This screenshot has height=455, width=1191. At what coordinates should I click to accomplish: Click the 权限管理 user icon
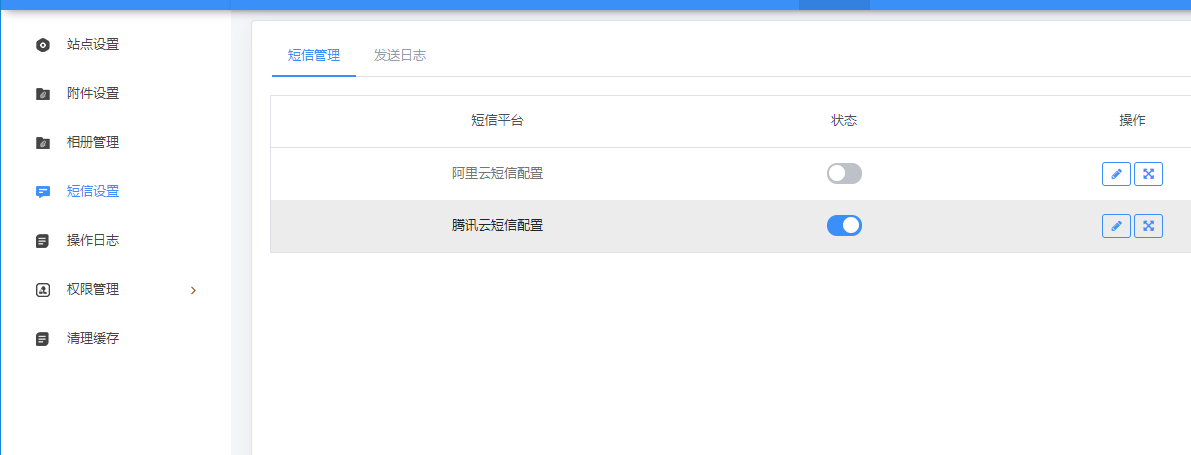point(43,290)
